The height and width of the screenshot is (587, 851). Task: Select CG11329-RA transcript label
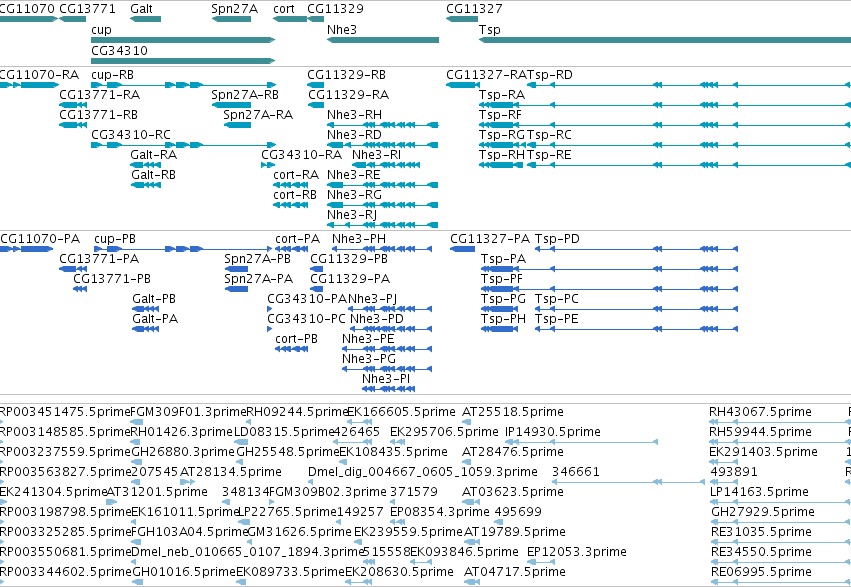coord(348,94)
